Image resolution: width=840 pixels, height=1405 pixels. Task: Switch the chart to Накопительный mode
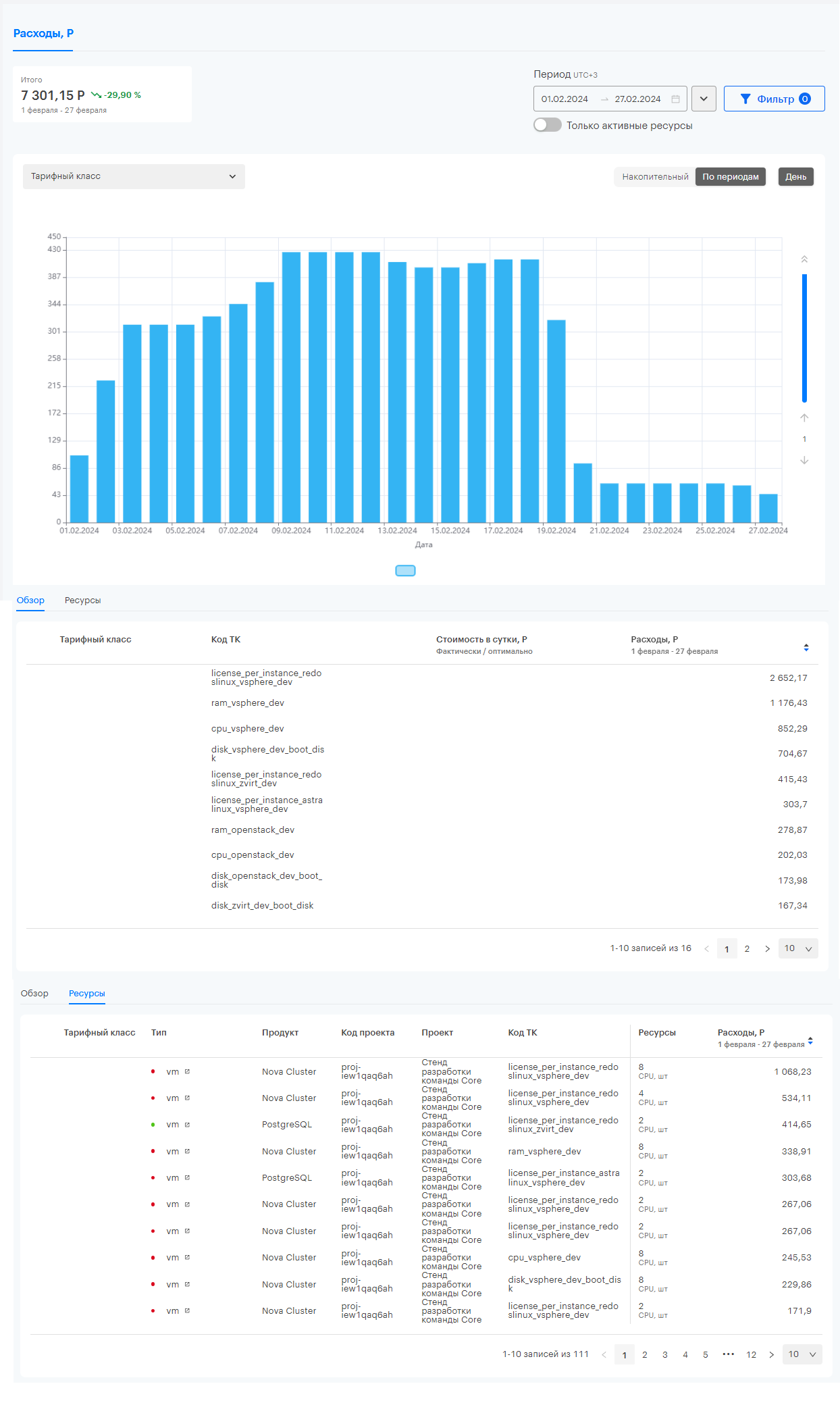[655, 177]
